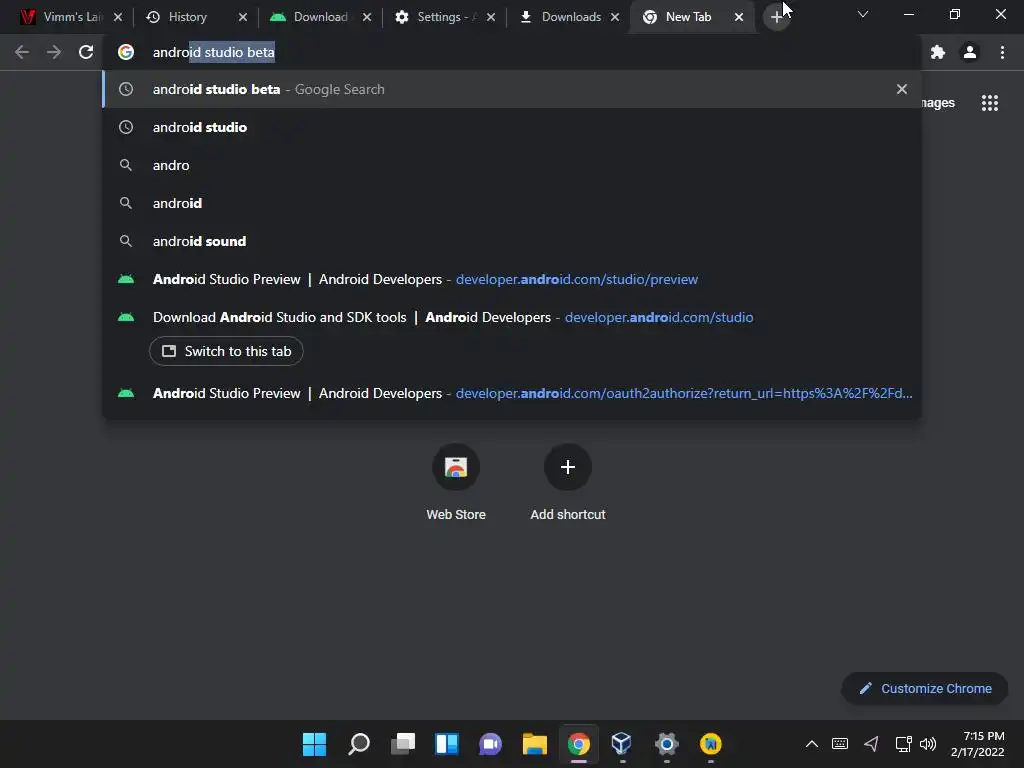Choose the 'android studio' history suggestion

[x=512, y=127]
